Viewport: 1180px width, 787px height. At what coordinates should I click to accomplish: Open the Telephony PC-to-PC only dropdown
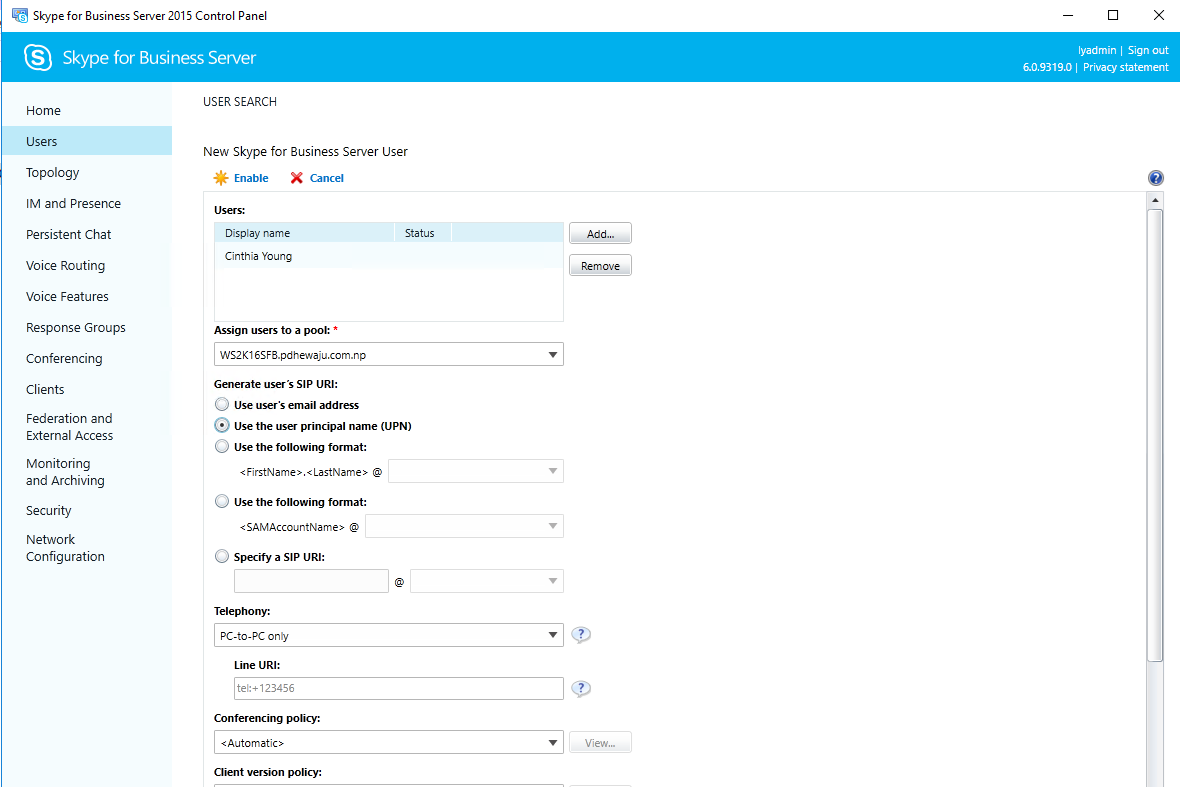(x=388, y=635)
